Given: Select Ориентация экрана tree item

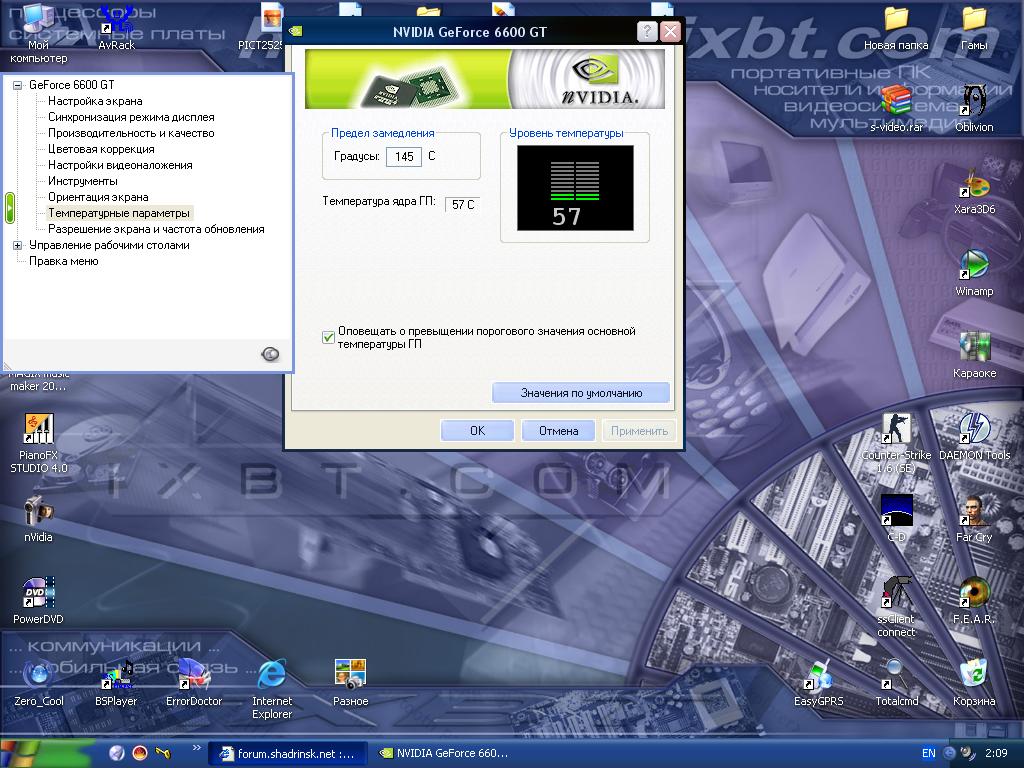Looking at the screenshot, I should point(98,197).
